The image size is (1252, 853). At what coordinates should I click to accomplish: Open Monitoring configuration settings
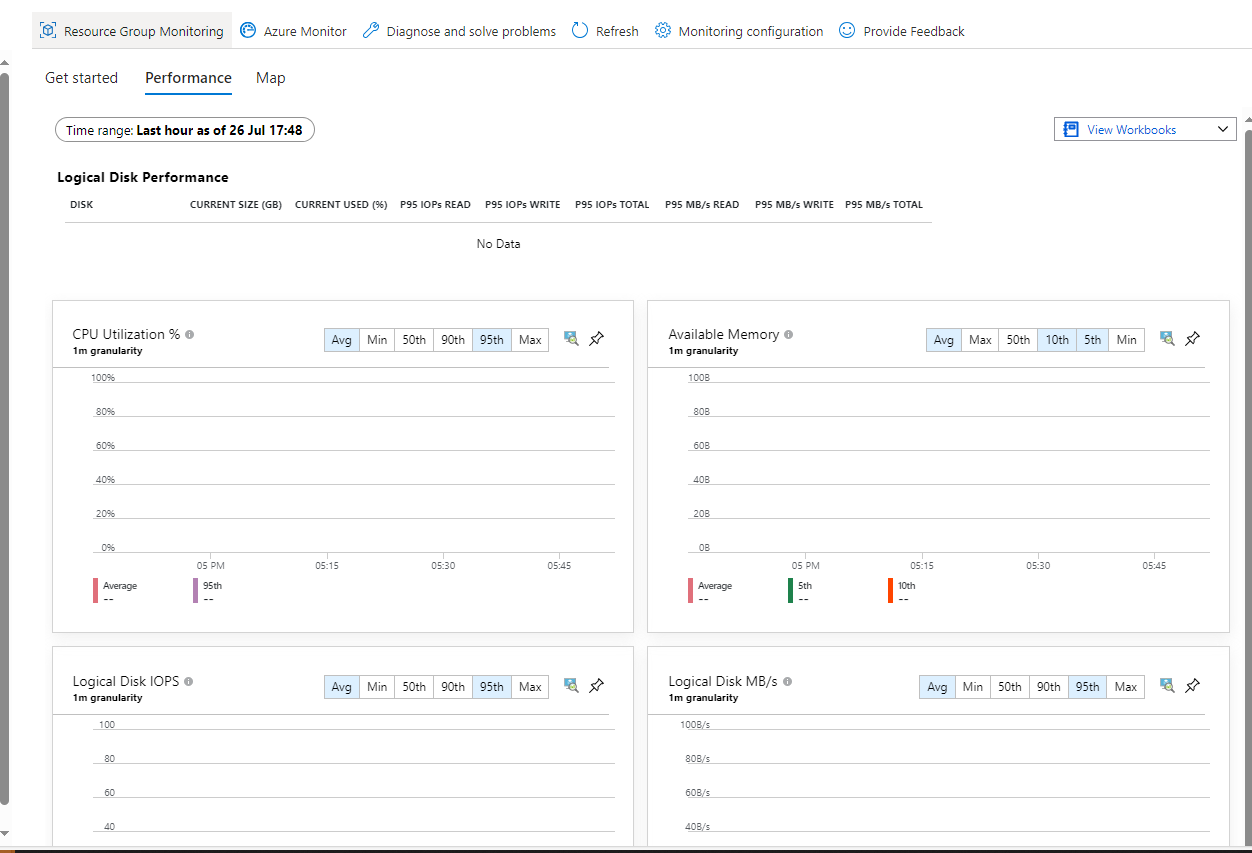pos(739,31)
